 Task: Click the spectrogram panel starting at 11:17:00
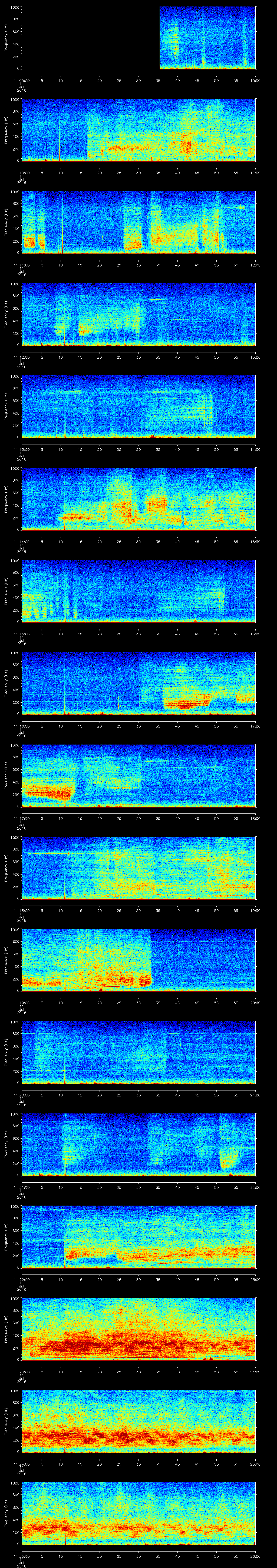coord(138,775)
